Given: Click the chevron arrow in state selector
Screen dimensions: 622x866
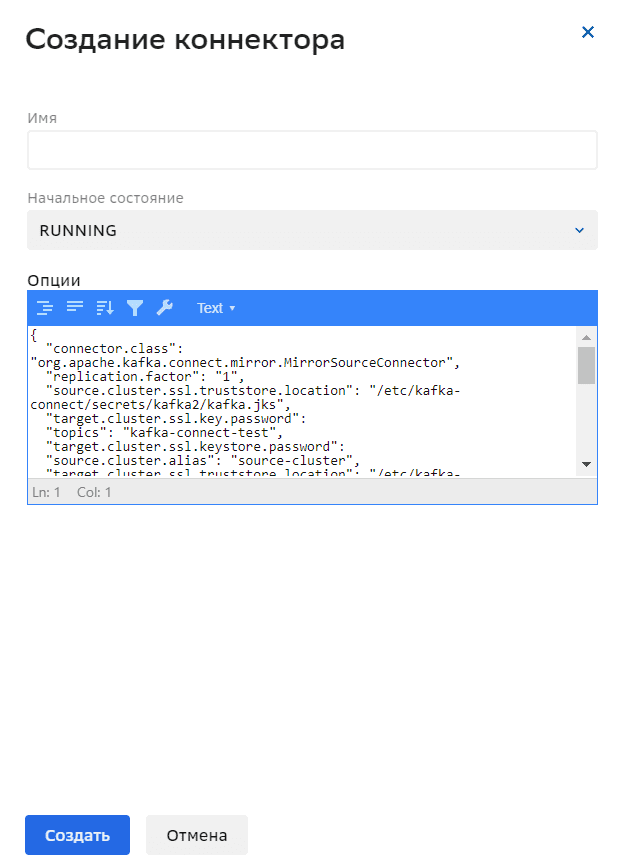Looking at the screenshot, I should pyautogui.click(x=579, y=230).
